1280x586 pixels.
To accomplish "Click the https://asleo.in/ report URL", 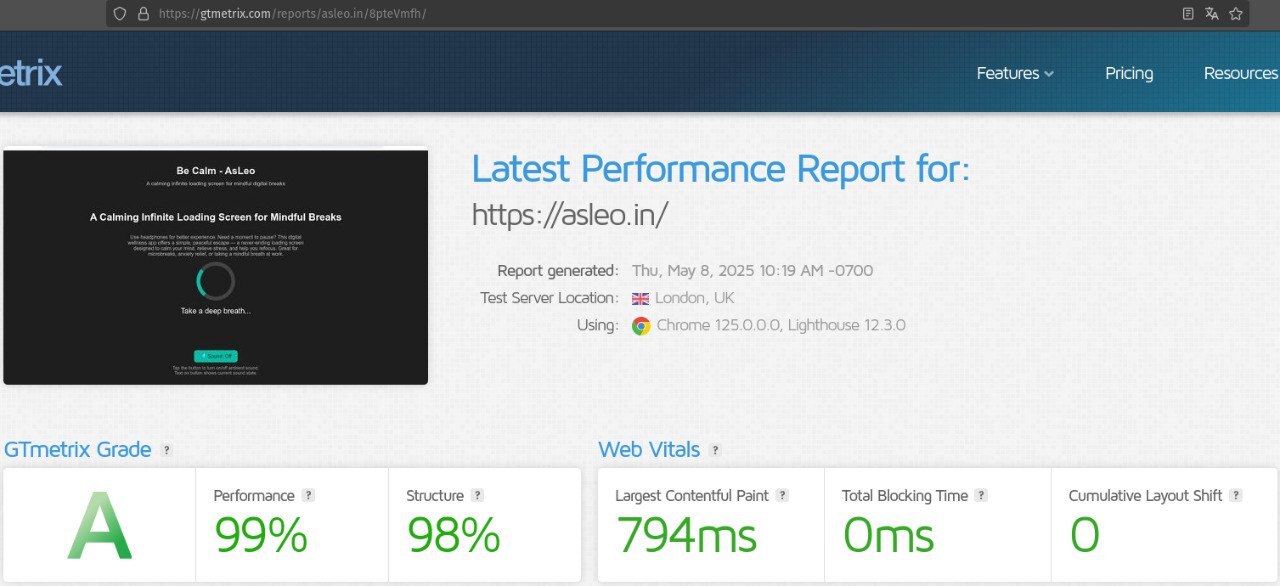I will click(x=569, y=214).
